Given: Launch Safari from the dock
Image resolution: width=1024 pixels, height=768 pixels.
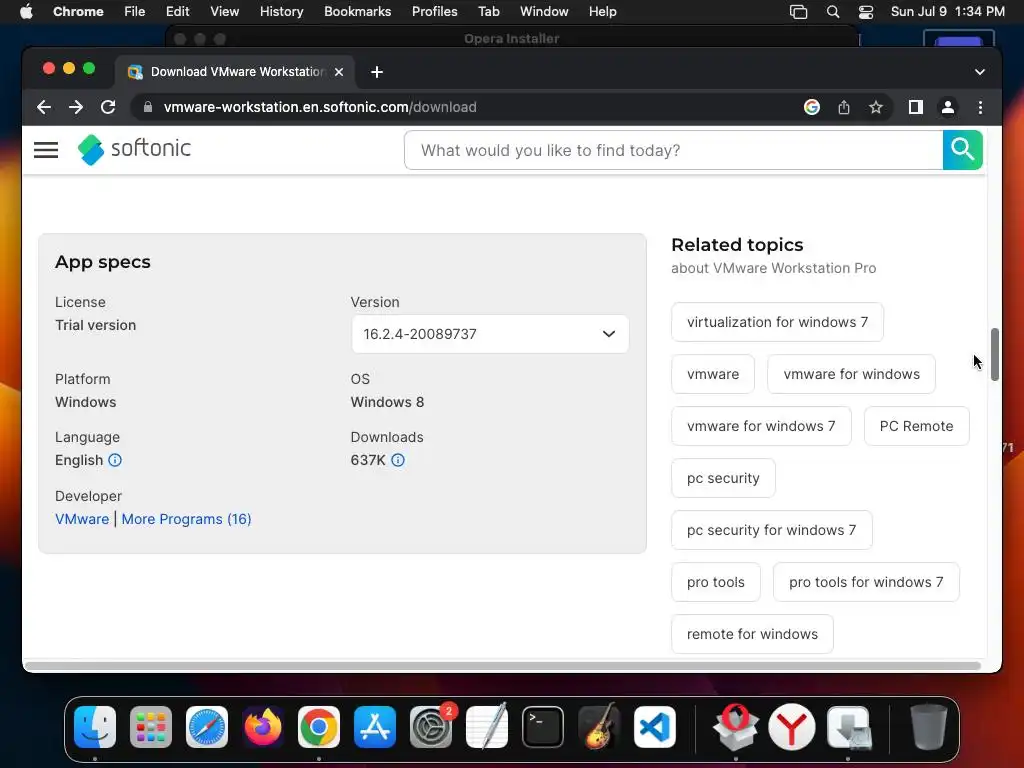Looking at the screenshot, I should tap(207, 727).
